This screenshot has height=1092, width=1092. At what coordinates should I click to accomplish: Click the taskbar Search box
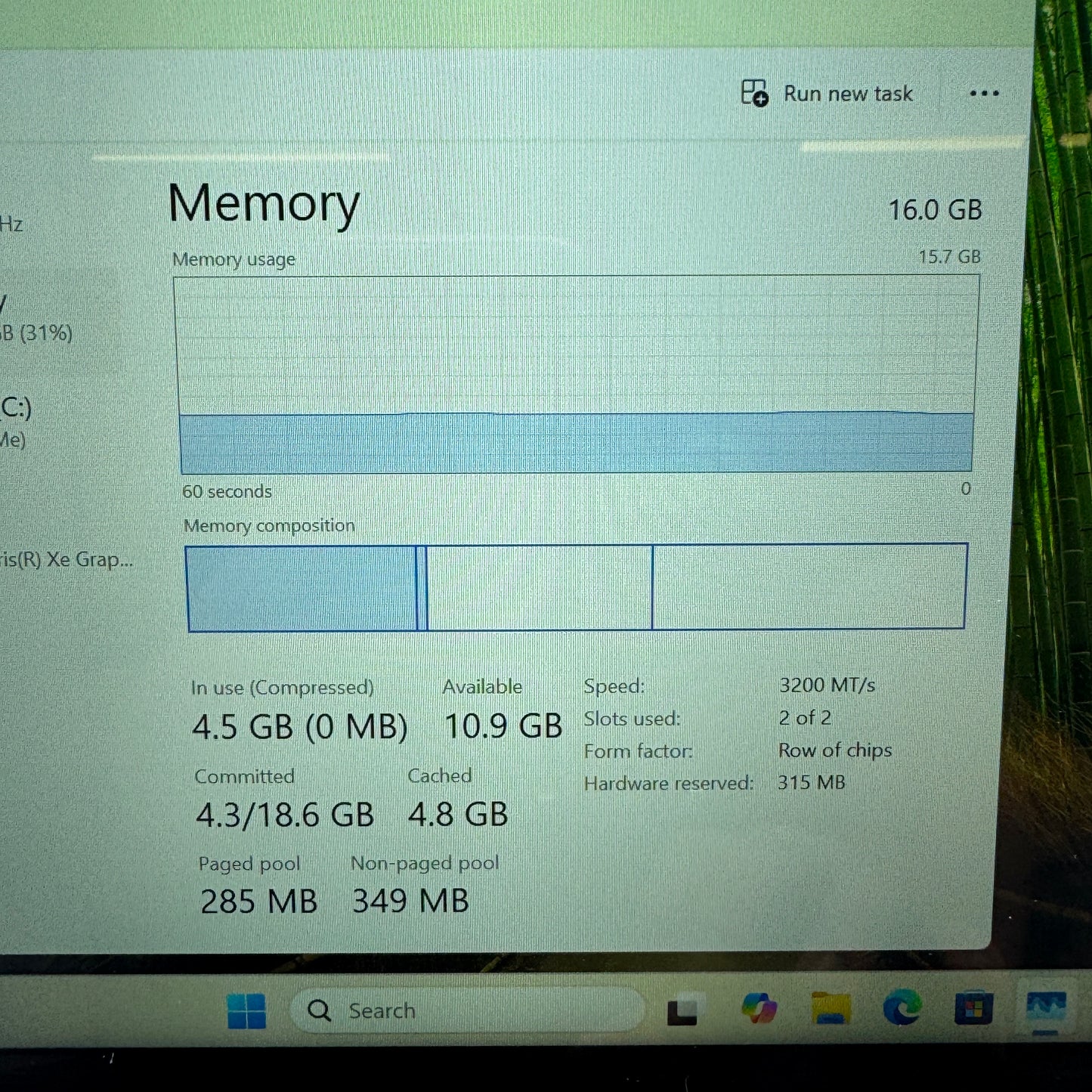[468, 1010]
